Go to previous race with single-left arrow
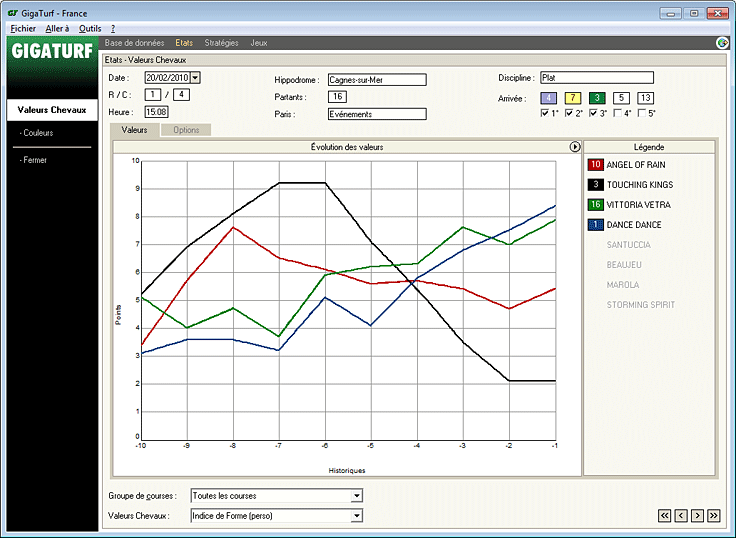736x538 pixels. (681, 515)
